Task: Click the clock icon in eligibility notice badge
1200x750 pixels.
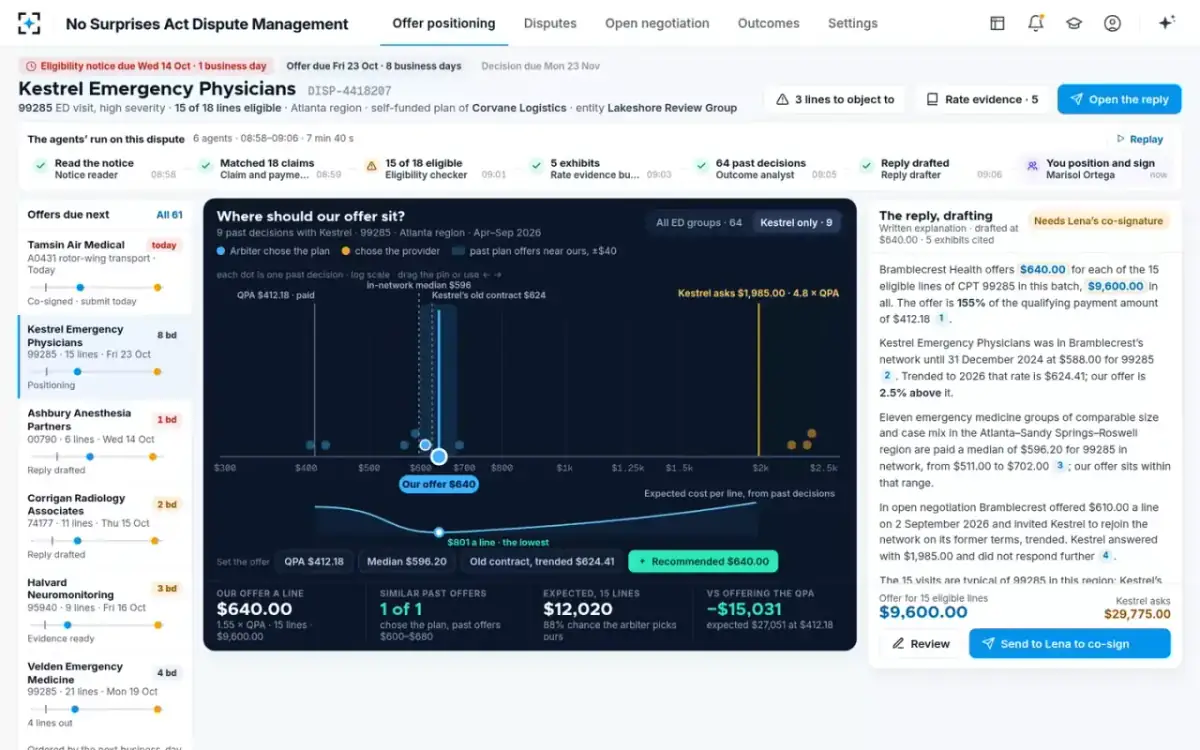Action: (30, 66)
